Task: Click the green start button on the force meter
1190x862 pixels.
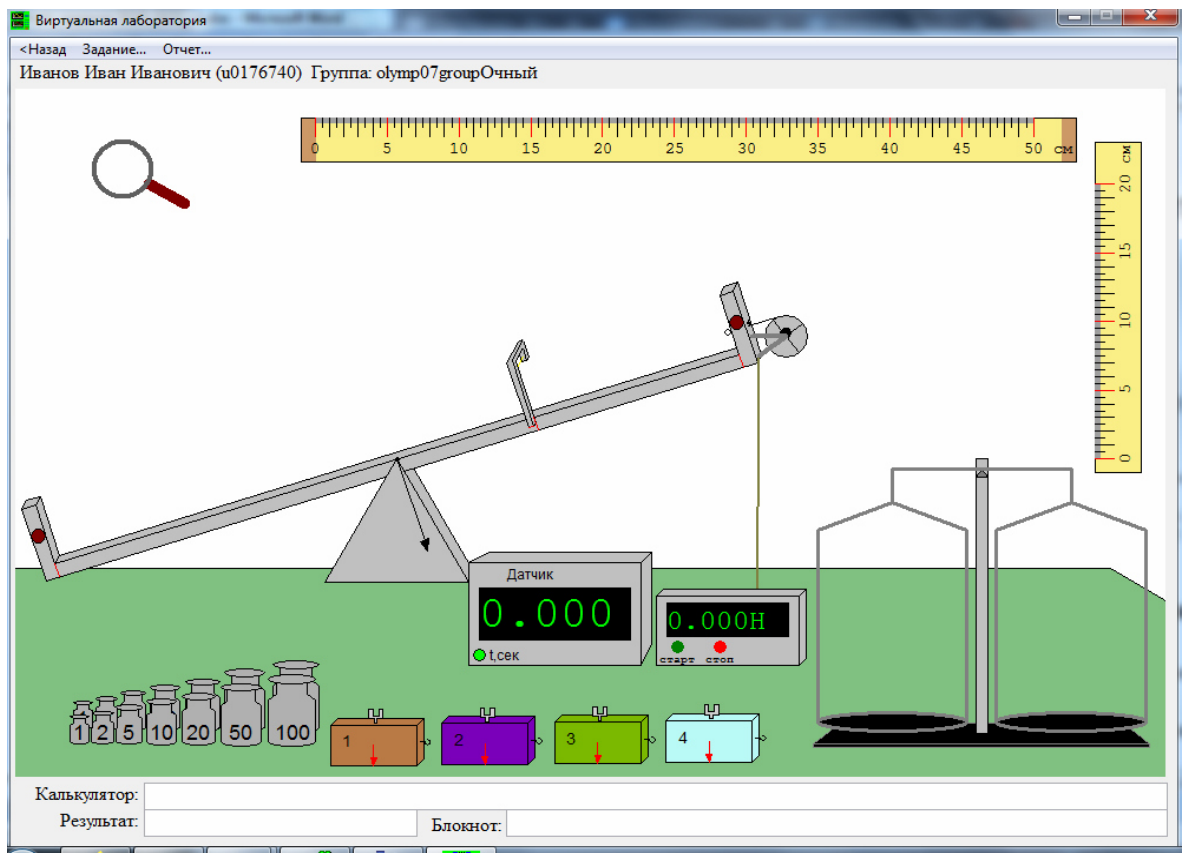Action: (x=677, y=647)
